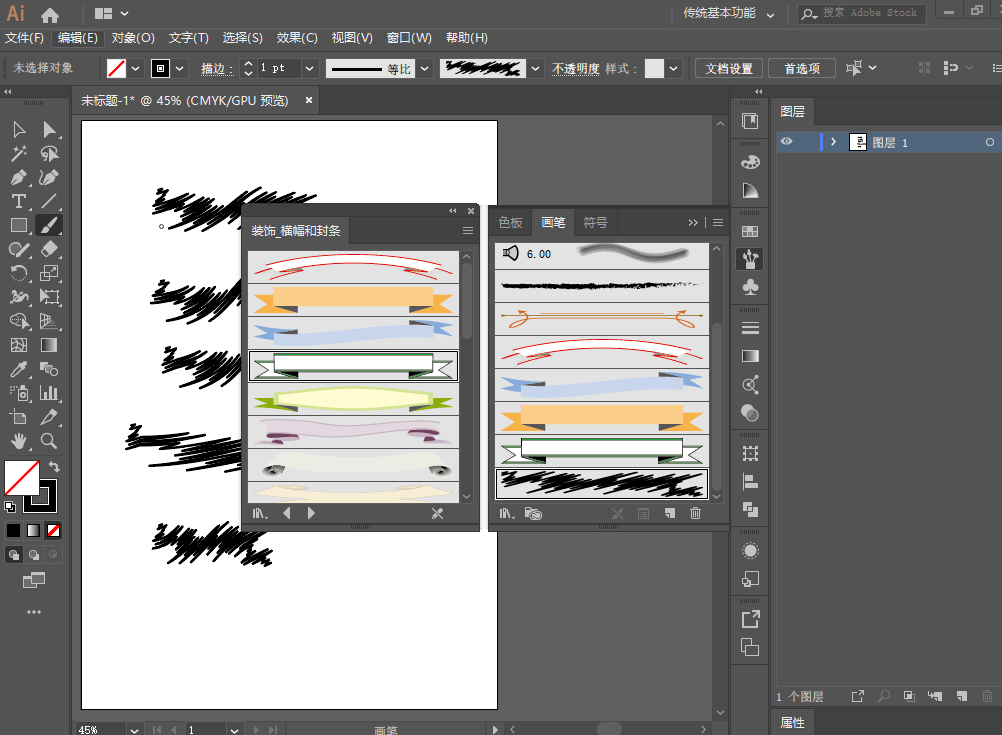Viewport: 1002px width, 735px height.
Task: Open the 效果(C) menu
Action: click(297, 38)
